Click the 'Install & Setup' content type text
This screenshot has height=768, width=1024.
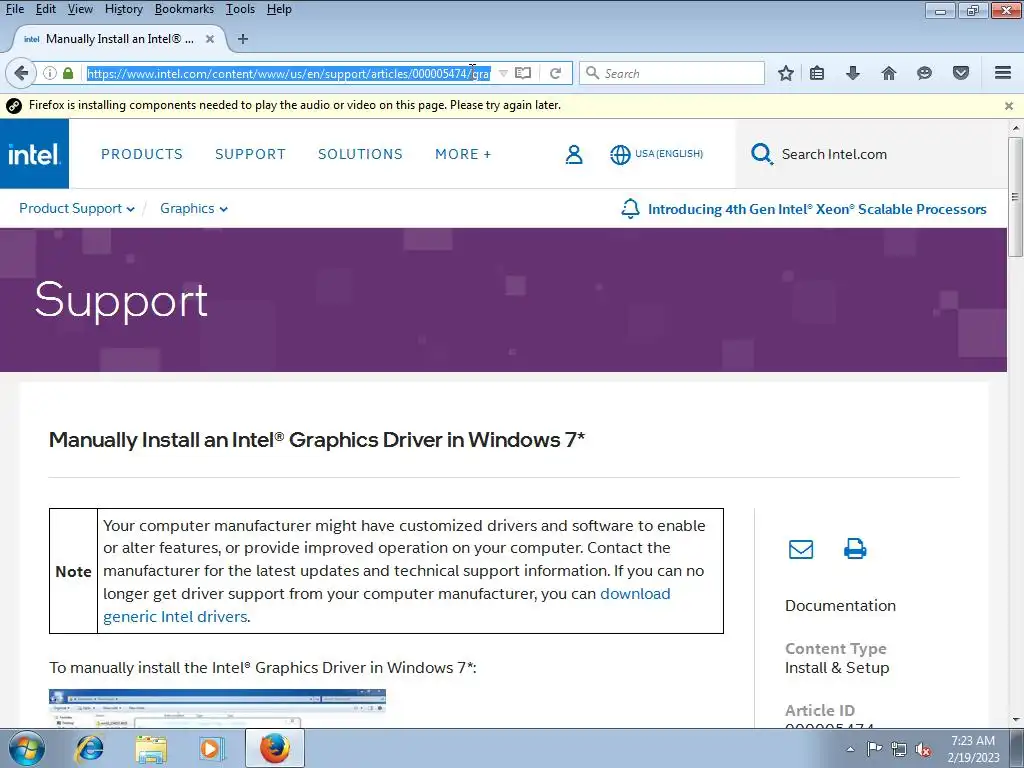point(837,667)
